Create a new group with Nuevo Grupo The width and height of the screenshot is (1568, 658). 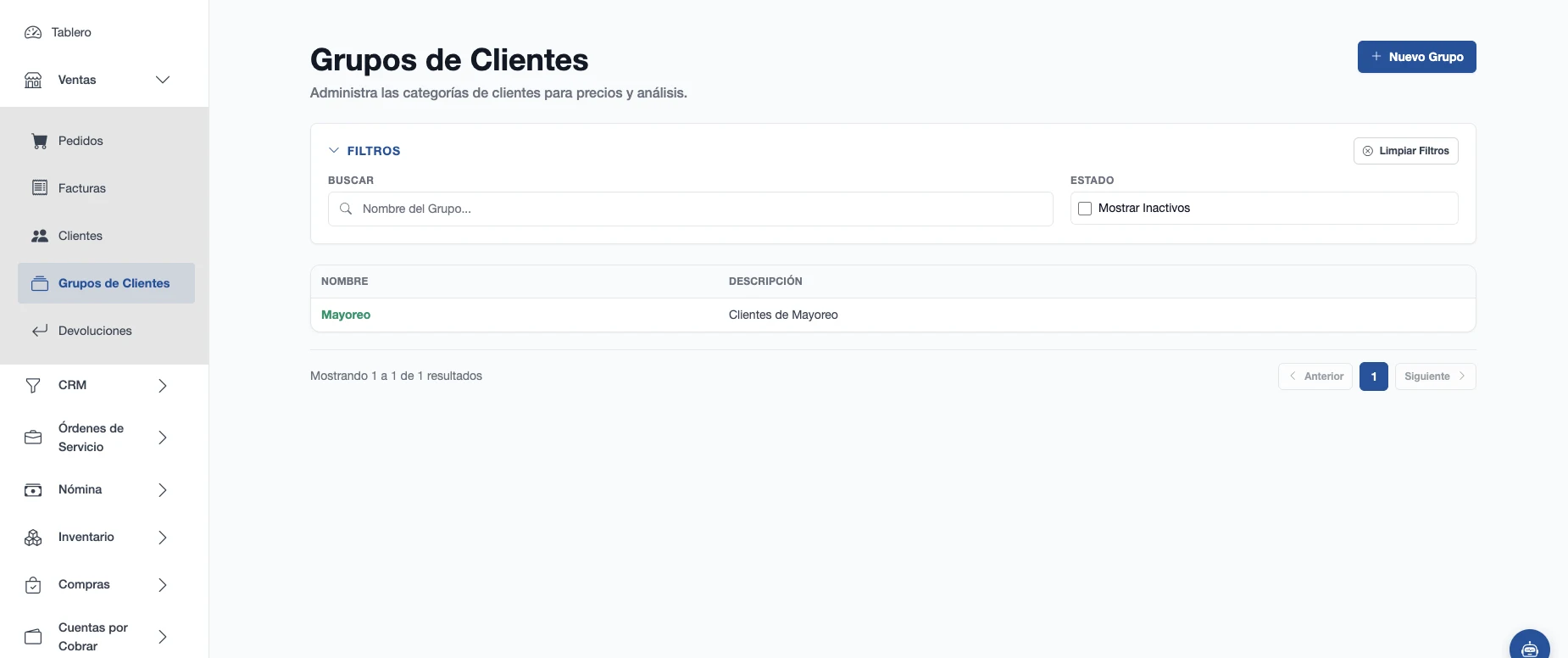click(x=1416, y=57)
